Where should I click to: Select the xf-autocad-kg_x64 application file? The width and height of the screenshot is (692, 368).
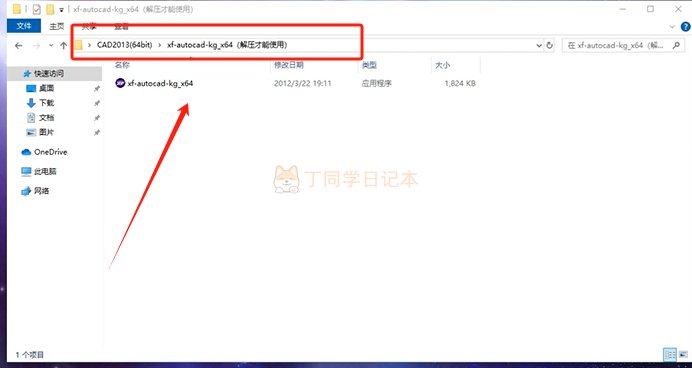click(x=160, y=83)
